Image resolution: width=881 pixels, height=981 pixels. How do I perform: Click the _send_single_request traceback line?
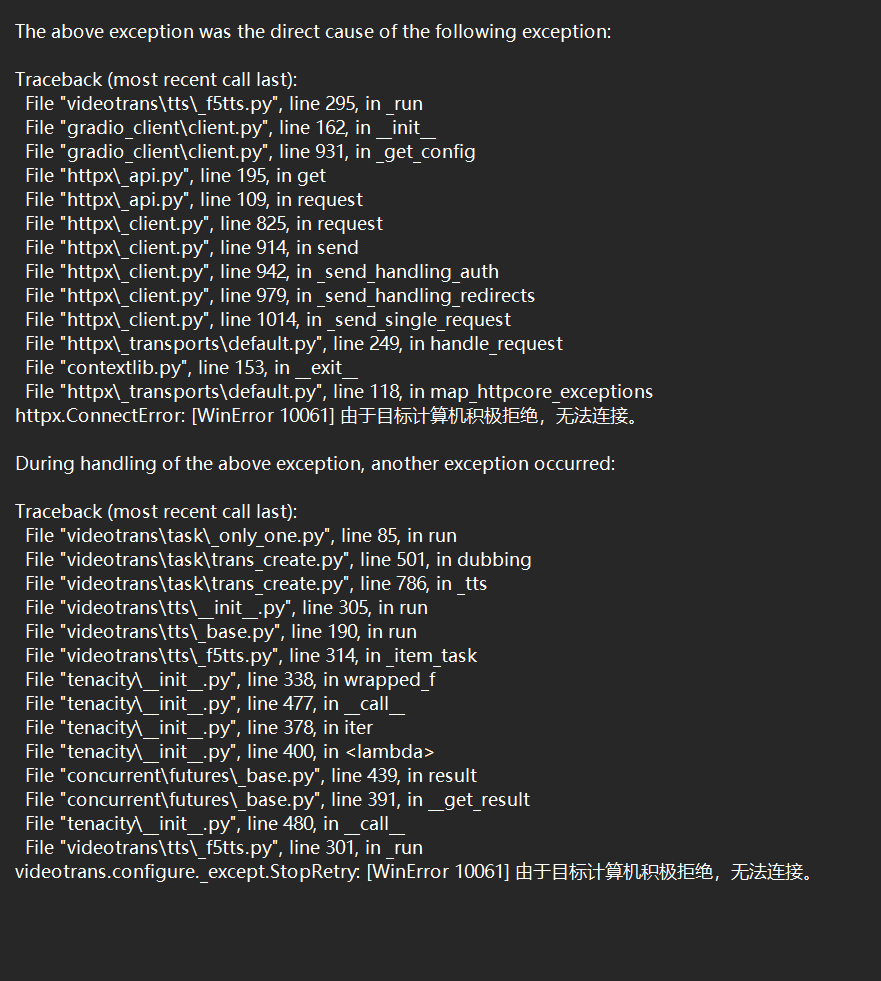268,319
